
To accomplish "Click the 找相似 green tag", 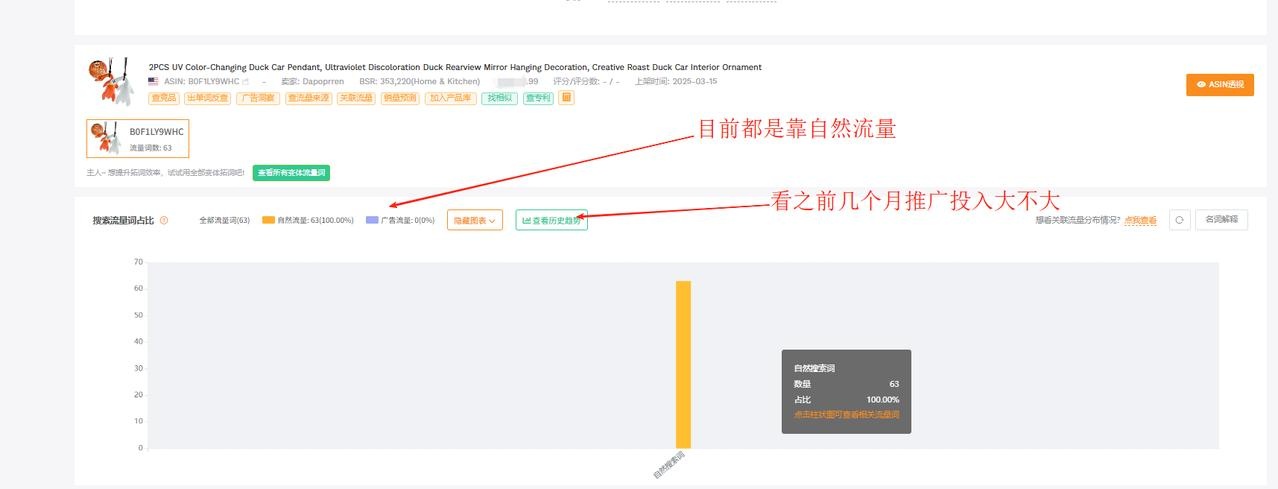I will [498, 98].
